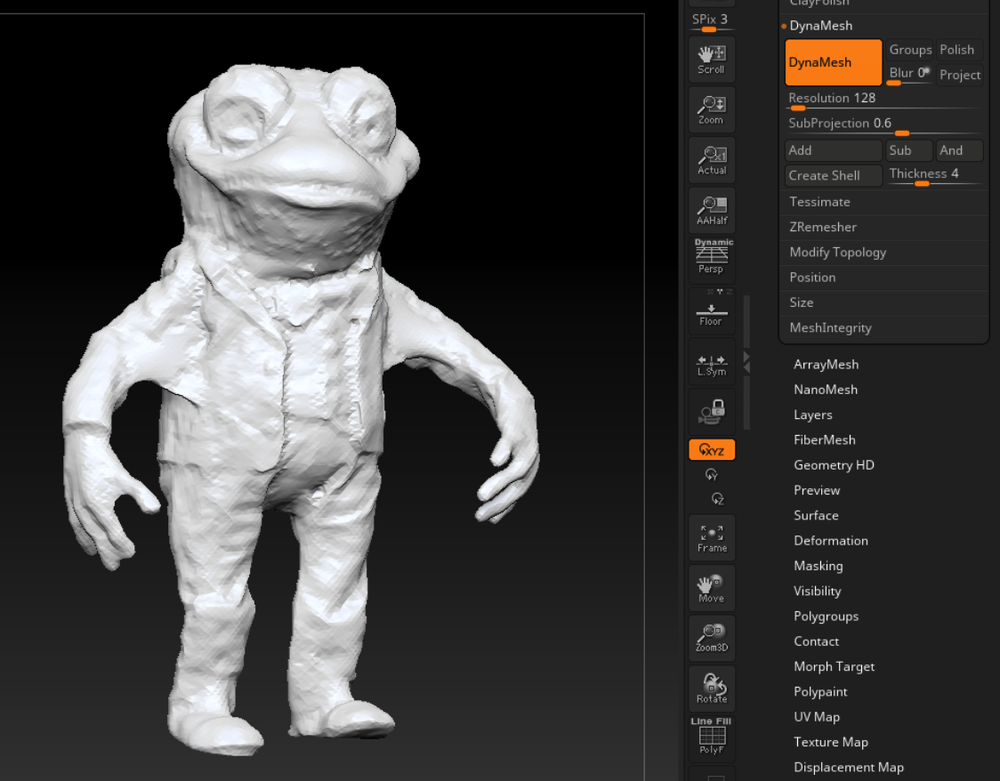The image size is (1000, 781).
Task: Toggle DynaMesh Groups option
Action: tap(910, 50)
